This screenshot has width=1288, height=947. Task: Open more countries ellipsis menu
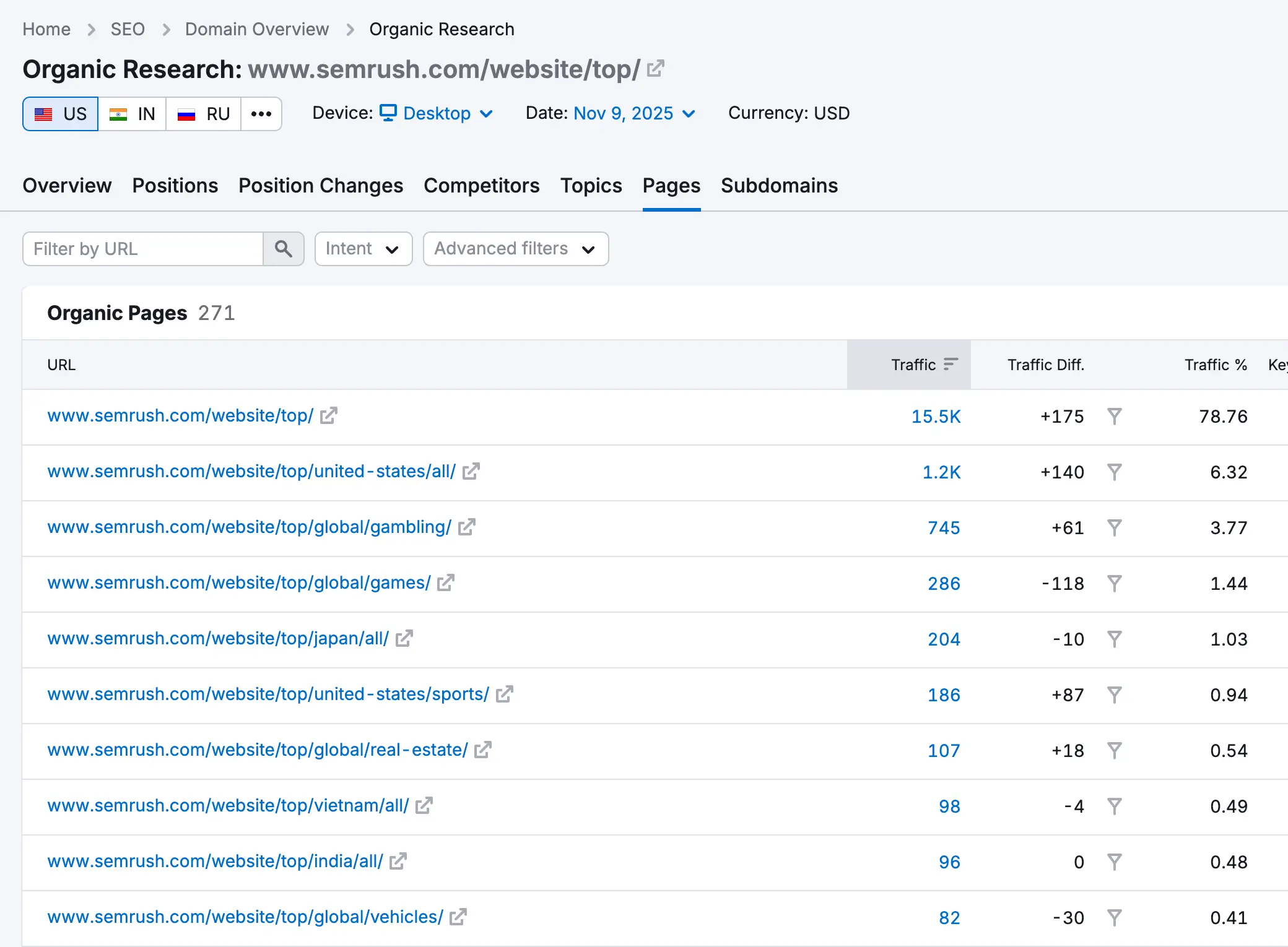click(x=261, y=114)
